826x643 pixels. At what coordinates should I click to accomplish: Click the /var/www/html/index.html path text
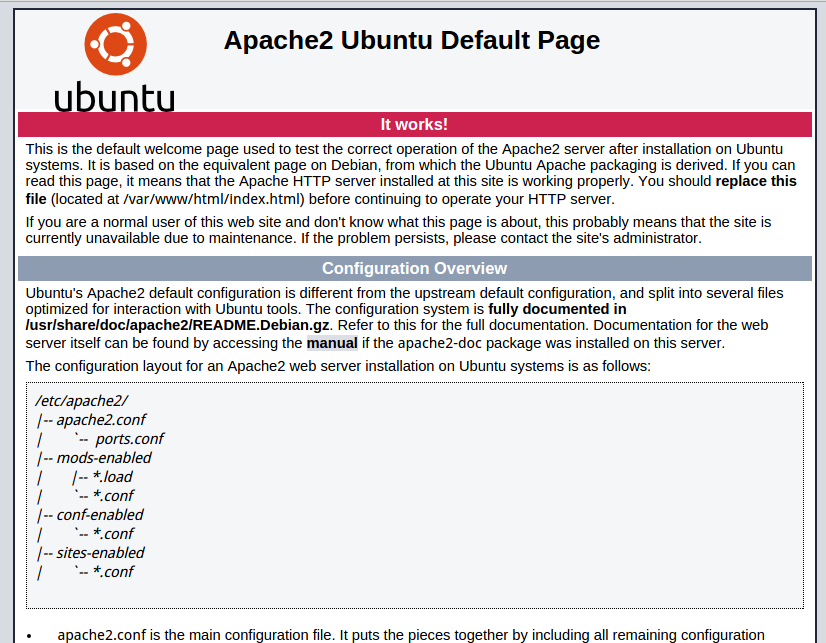coord(213,199)
